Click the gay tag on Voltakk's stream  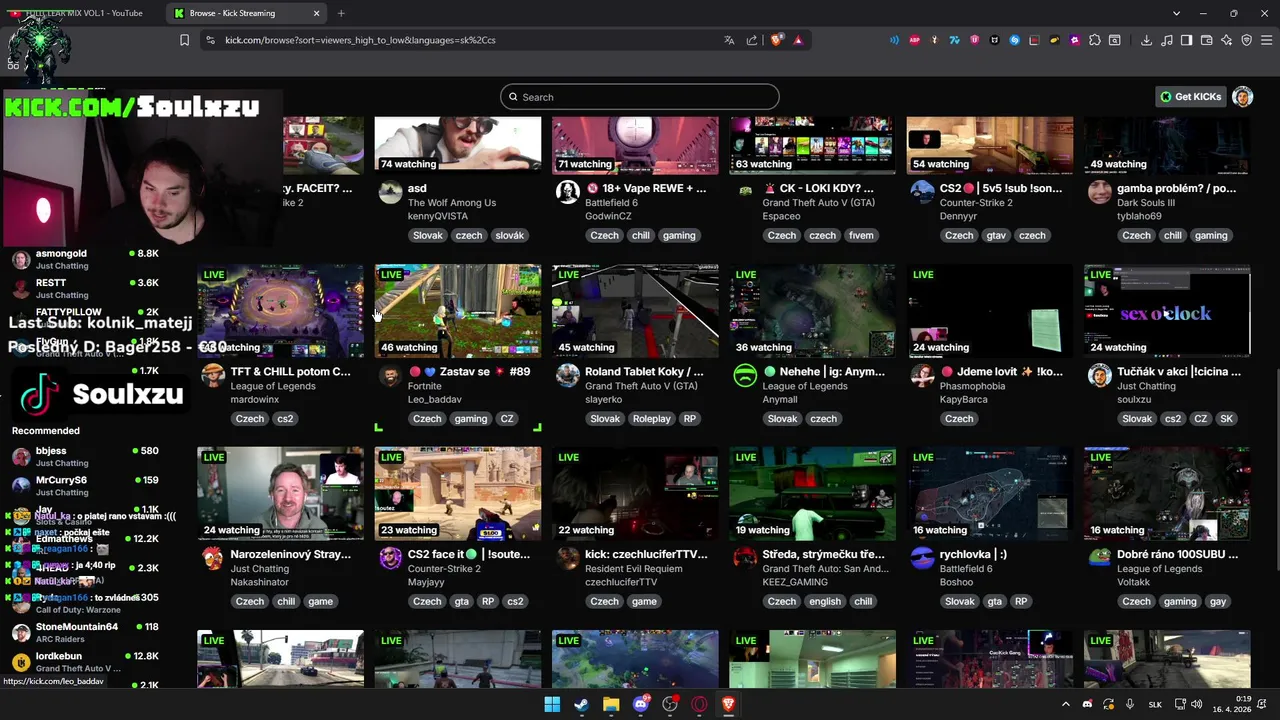click(1218, 602)
